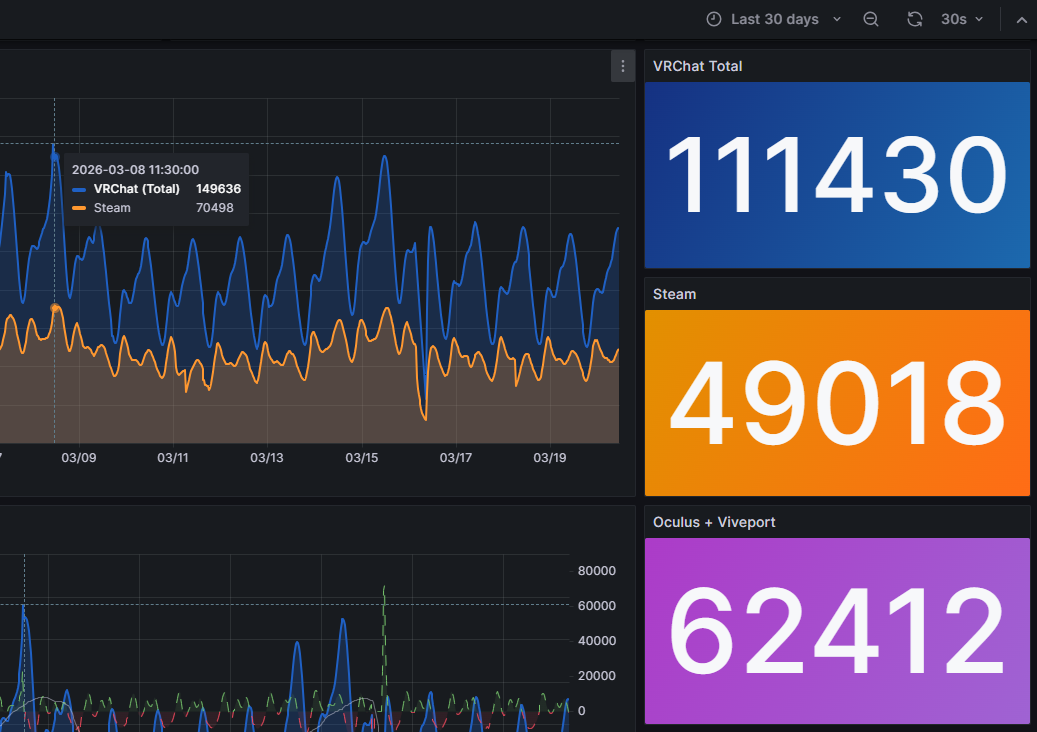The width and height of the screenshot is (1037, 732).
Task: Click chevron next to Last 30 days
Action: coord(837,20)
